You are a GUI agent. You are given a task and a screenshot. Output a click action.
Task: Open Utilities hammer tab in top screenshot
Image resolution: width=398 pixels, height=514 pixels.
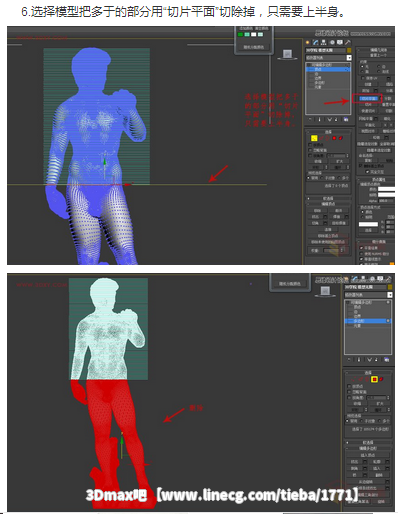click(x=348, y=42)
